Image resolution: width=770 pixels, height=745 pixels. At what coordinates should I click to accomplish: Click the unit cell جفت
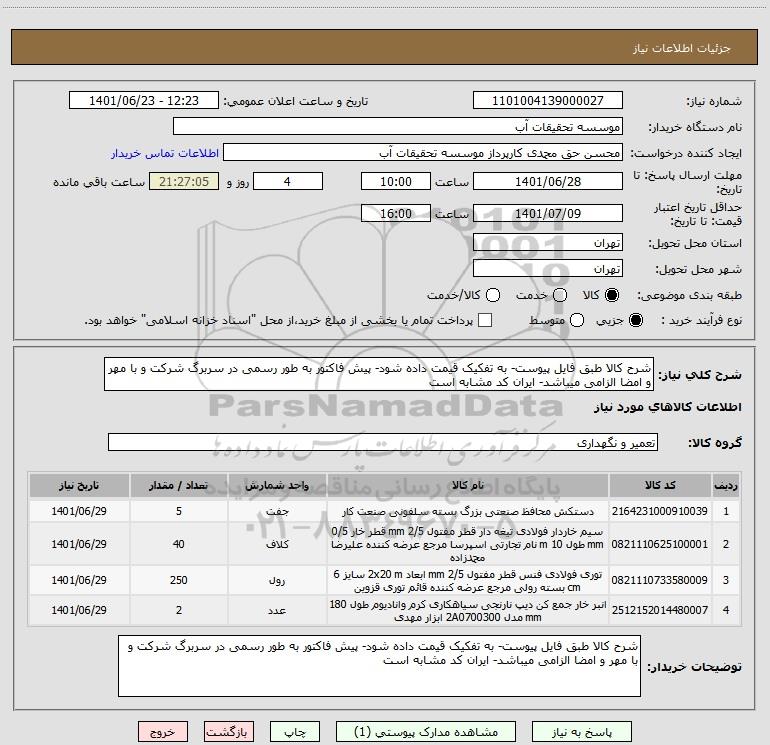277,511
